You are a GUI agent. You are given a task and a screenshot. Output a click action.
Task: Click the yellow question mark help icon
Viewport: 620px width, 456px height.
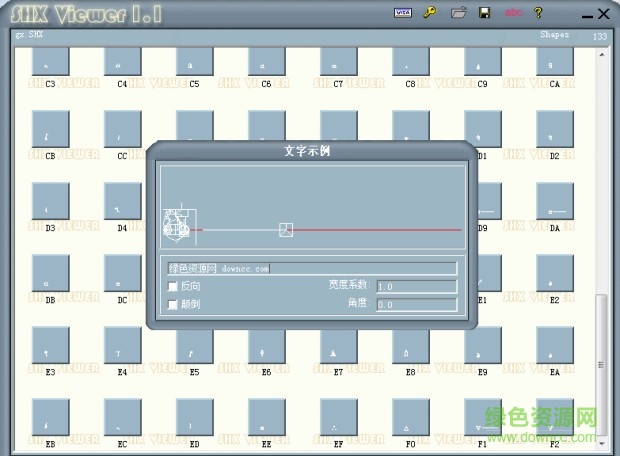coord(538,13)
